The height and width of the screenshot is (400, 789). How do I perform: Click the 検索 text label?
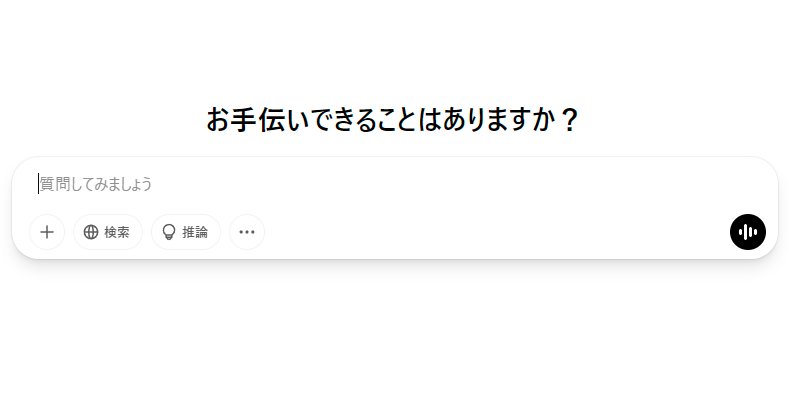tap(117, 232)
